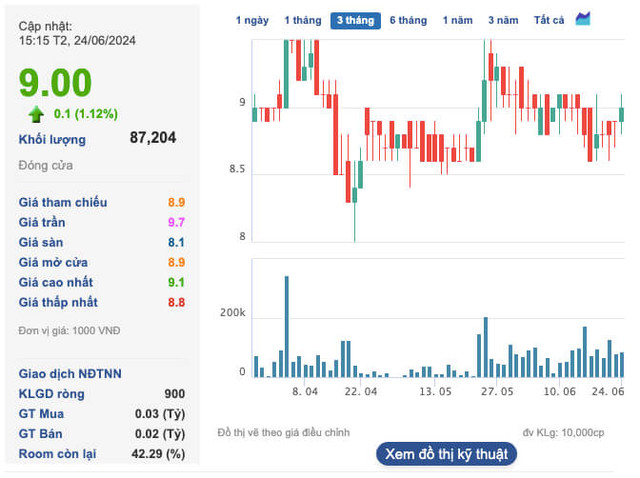Click the Giá sàn value 8.1
The height and width of the screenshot is (478, 640).
pos(176,242)
